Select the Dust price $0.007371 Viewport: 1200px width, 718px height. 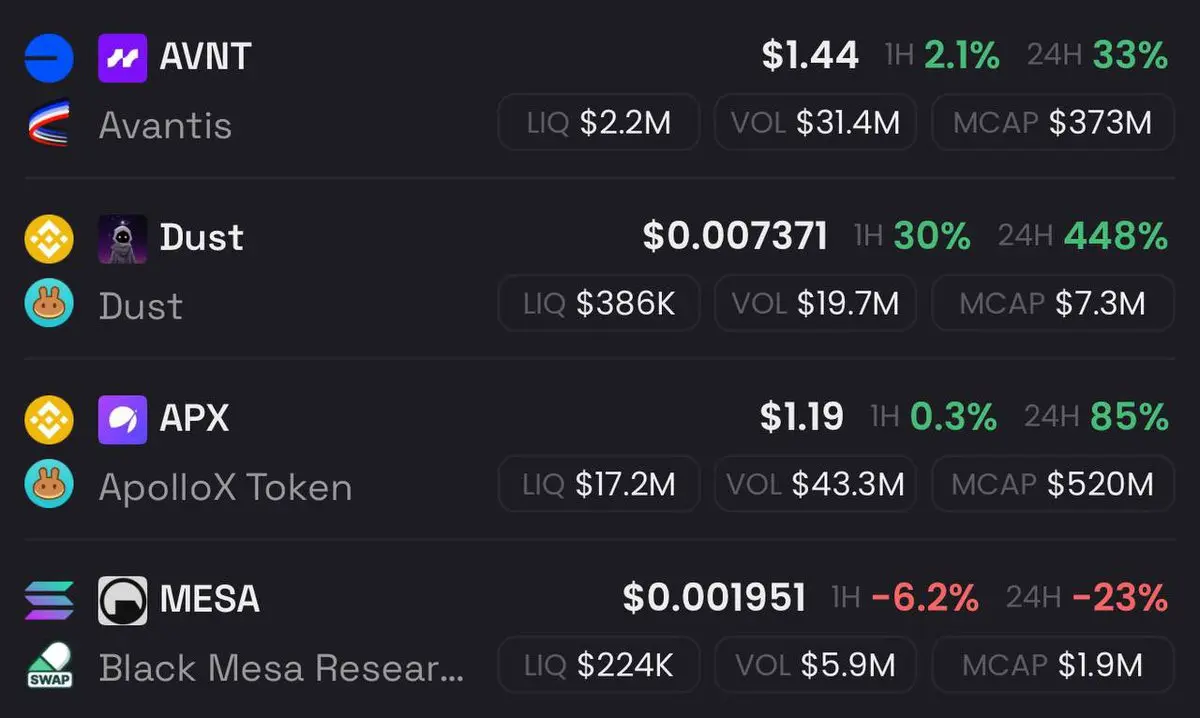click(x=735, y=237)
